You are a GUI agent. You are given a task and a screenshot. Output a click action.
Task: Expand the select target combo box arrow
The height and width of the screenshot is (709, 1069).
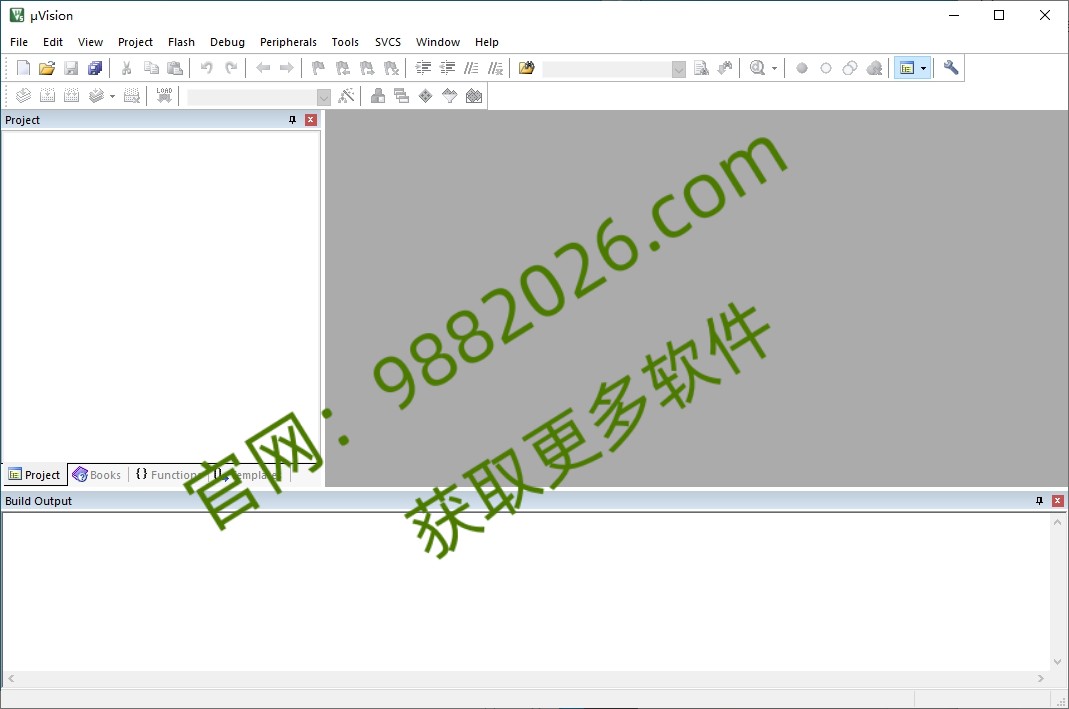point(324,97)
